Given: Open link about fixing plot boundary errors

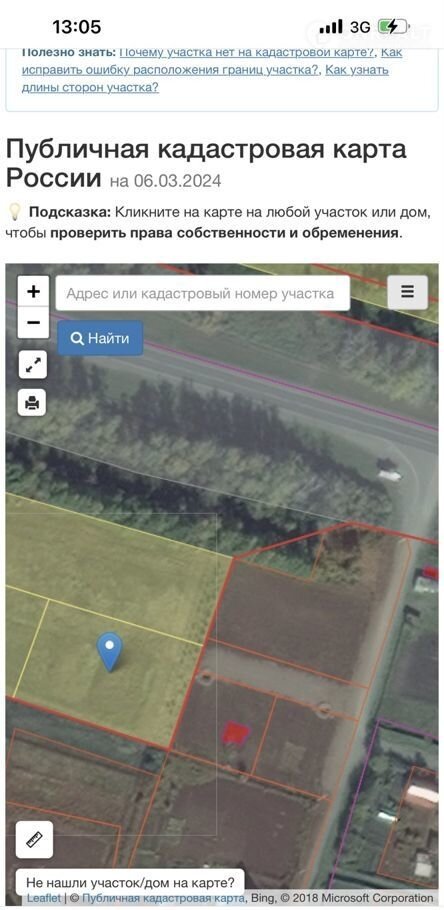Looking at the screenshot, I should 171,70.
